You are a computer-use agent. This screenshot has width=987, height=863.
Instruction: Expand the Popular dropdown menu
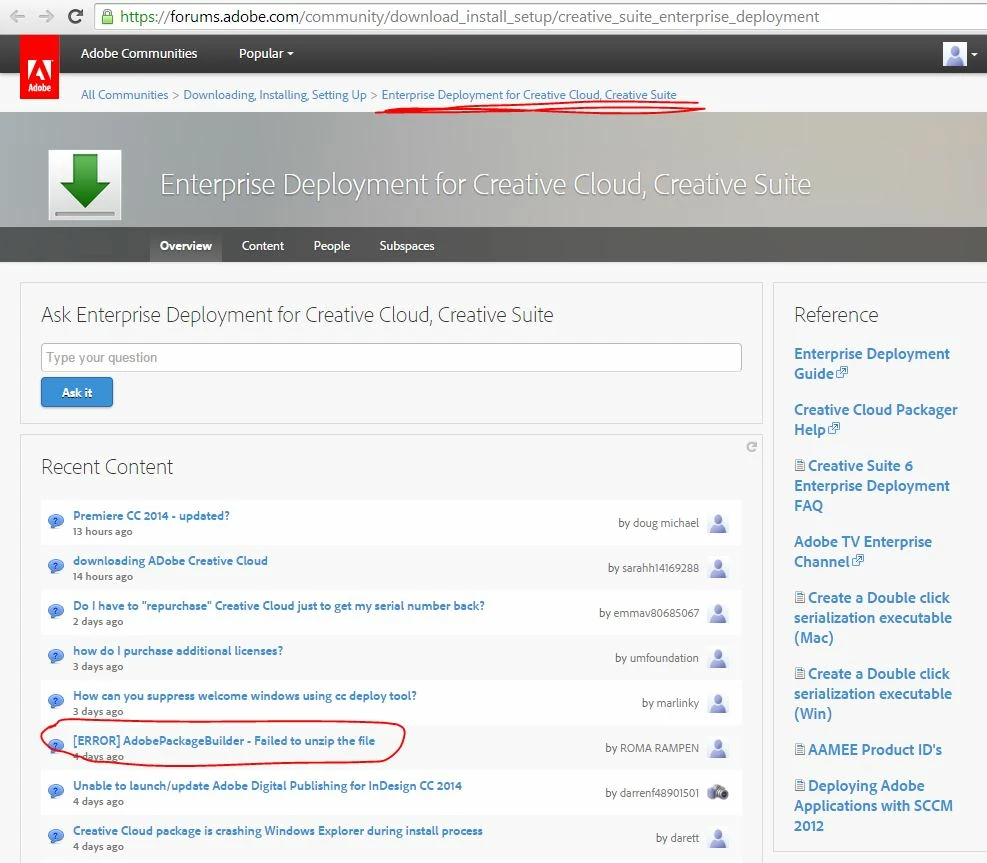(266, 54)
